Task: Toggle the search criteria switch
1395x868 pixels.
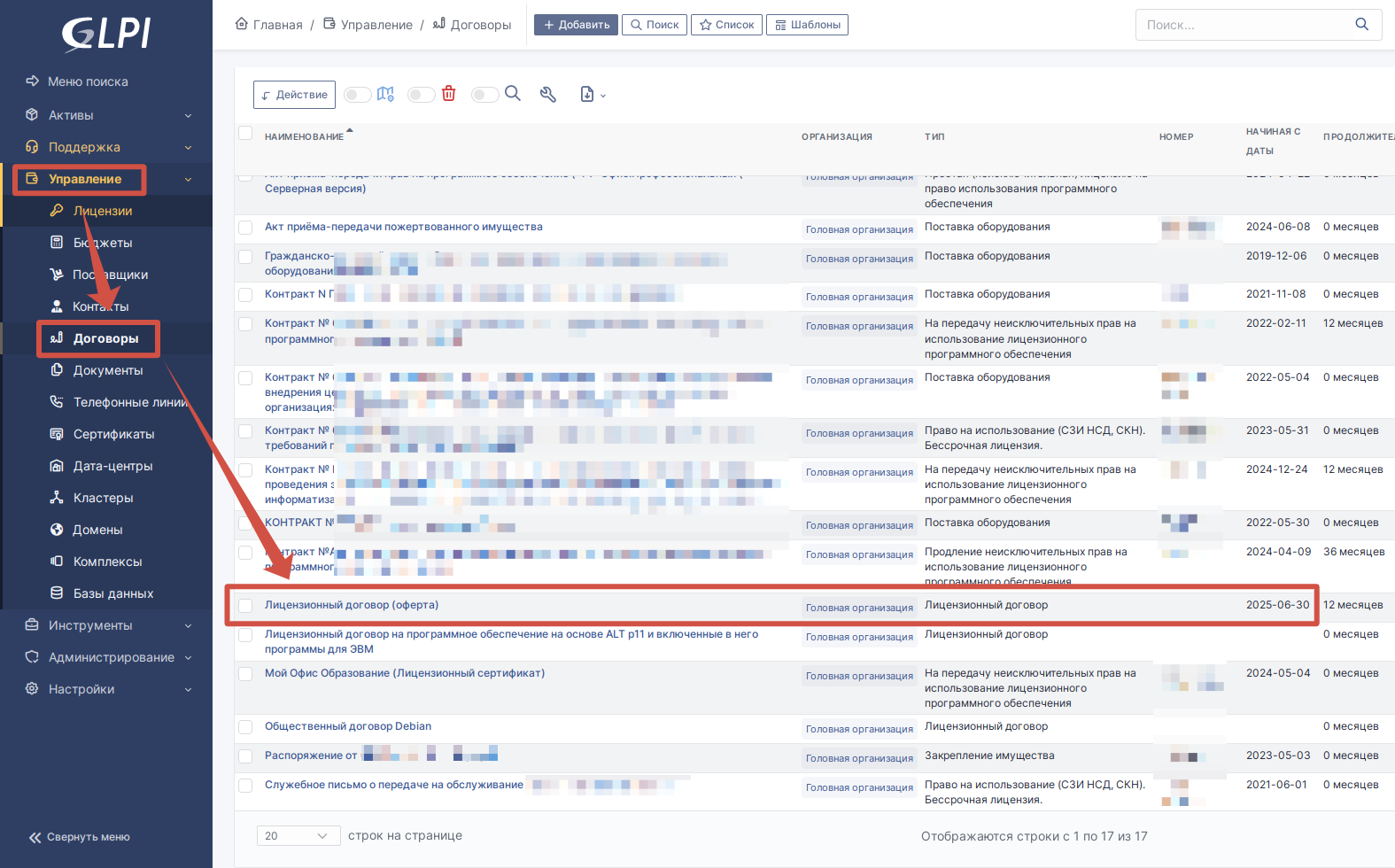Action: 485,95
